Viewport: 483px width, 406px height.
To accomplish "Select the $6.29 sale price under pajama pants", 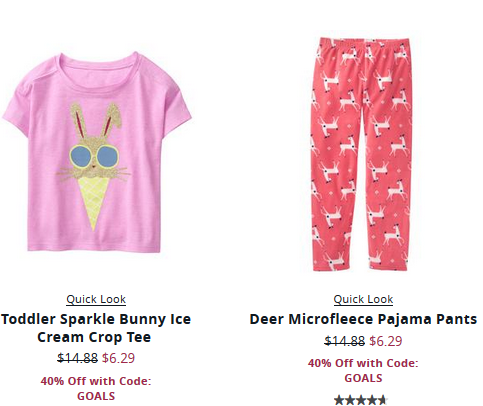I will click(386, 341).
